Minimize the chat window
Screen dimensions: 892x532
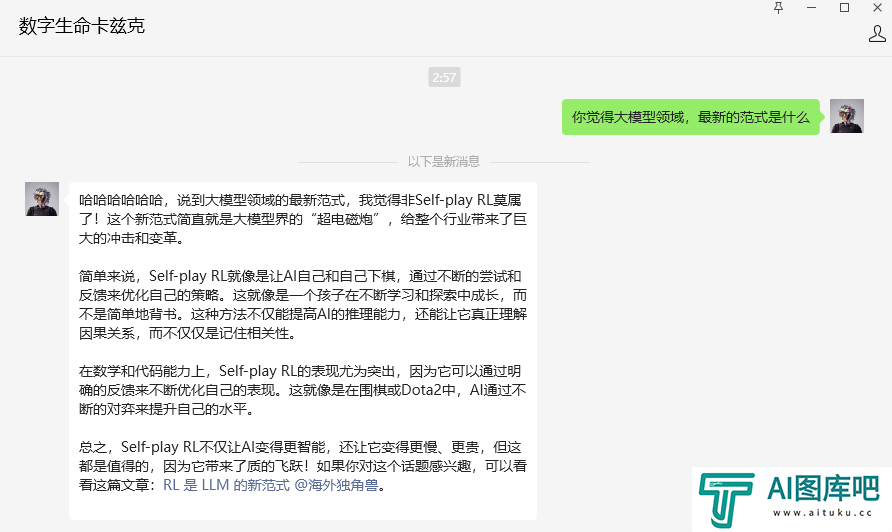pos(811,7)
